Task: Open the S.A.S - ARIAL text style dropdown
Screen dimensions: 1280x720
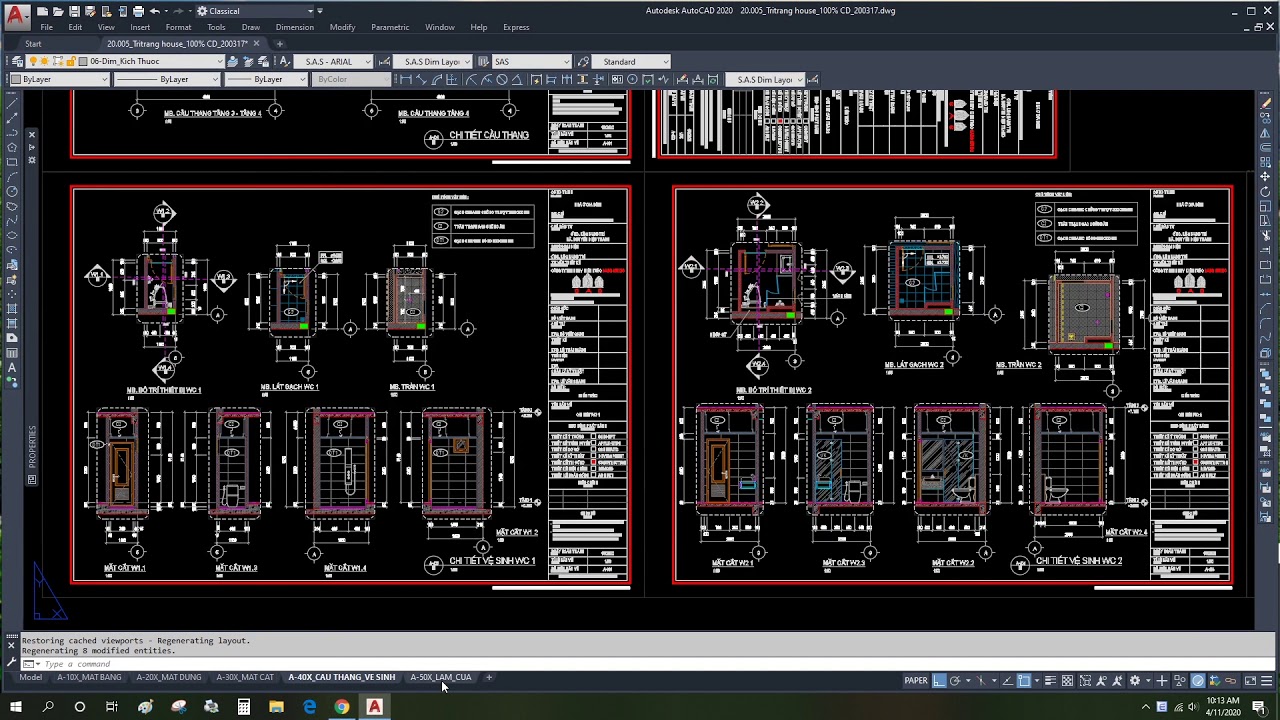Action: tap(367, 61)
